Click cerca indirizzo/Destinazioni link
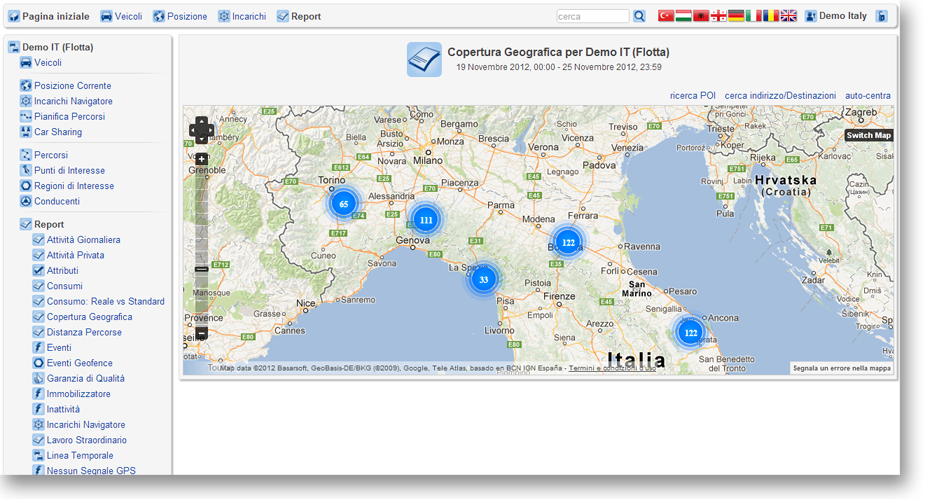The image size is (925, 499). (780, 96)
